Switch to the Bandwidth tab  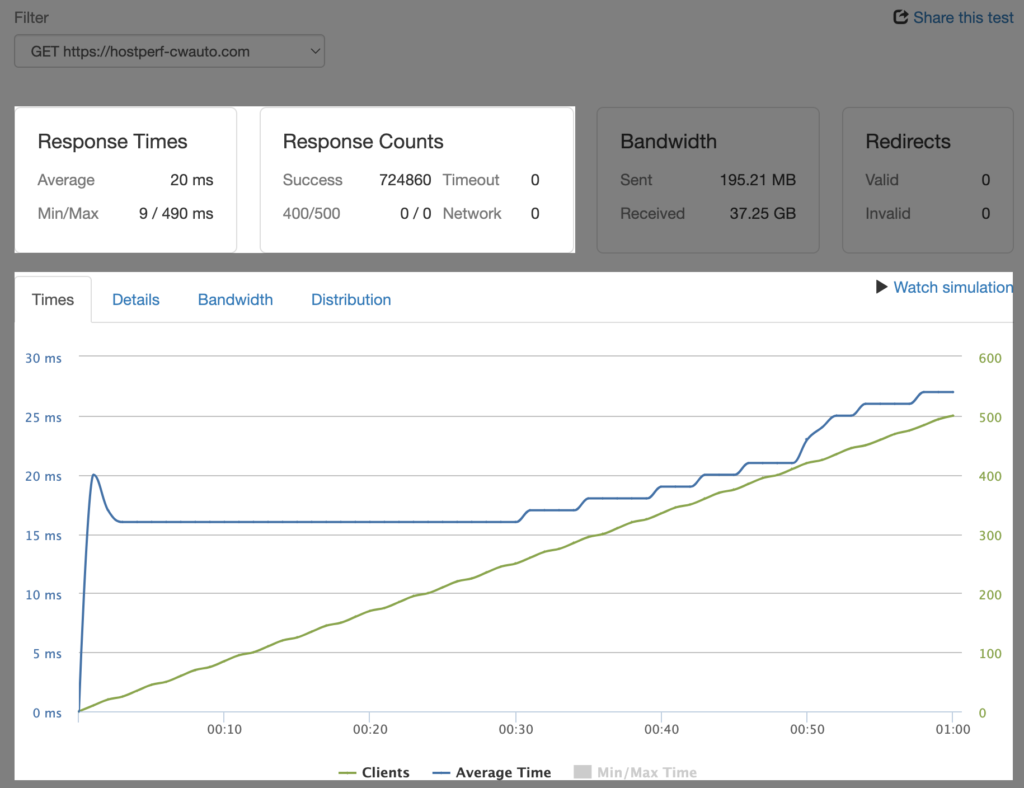tap(235, 300)
